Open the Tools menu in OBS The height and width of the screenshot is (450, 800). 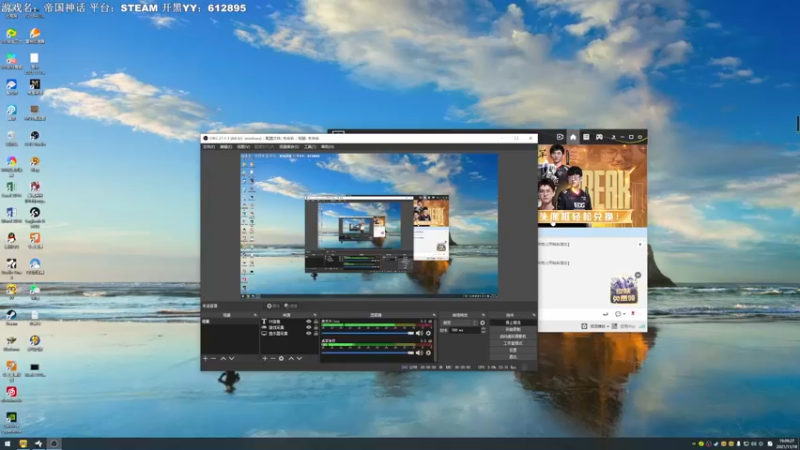pyautogui.click(x=310, y=147)
